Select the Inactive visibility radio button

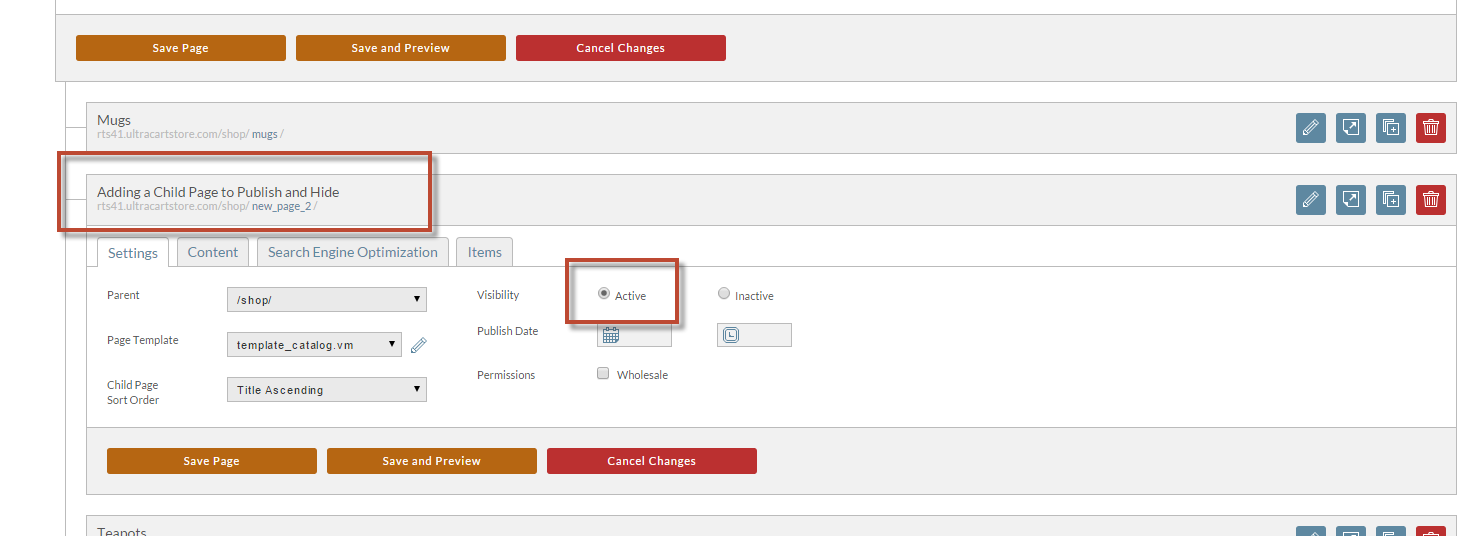tap(724, 294)
